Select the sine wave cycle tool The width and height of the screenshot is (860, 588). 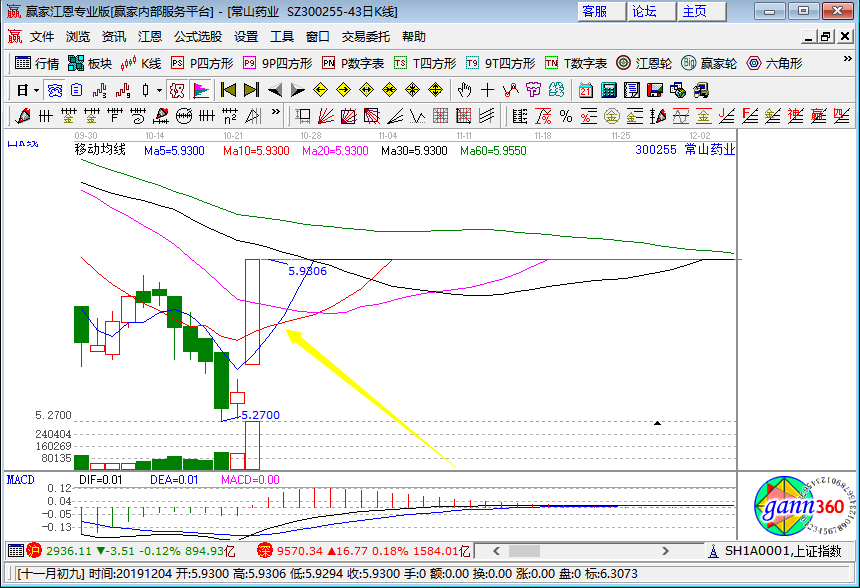(681, 116)
